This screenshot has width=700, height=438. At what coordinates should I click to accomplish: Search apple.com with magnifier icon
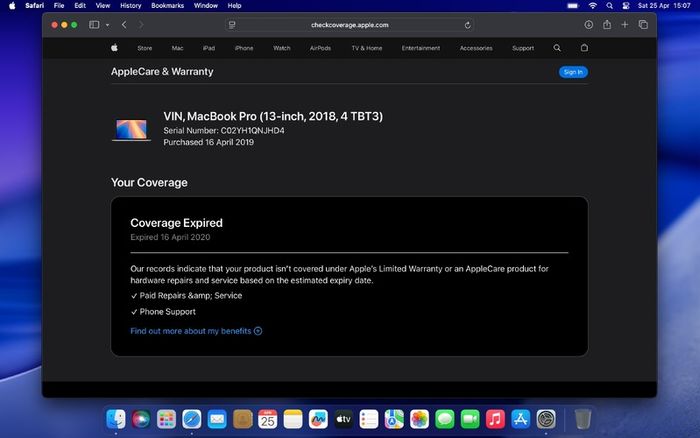557,48
